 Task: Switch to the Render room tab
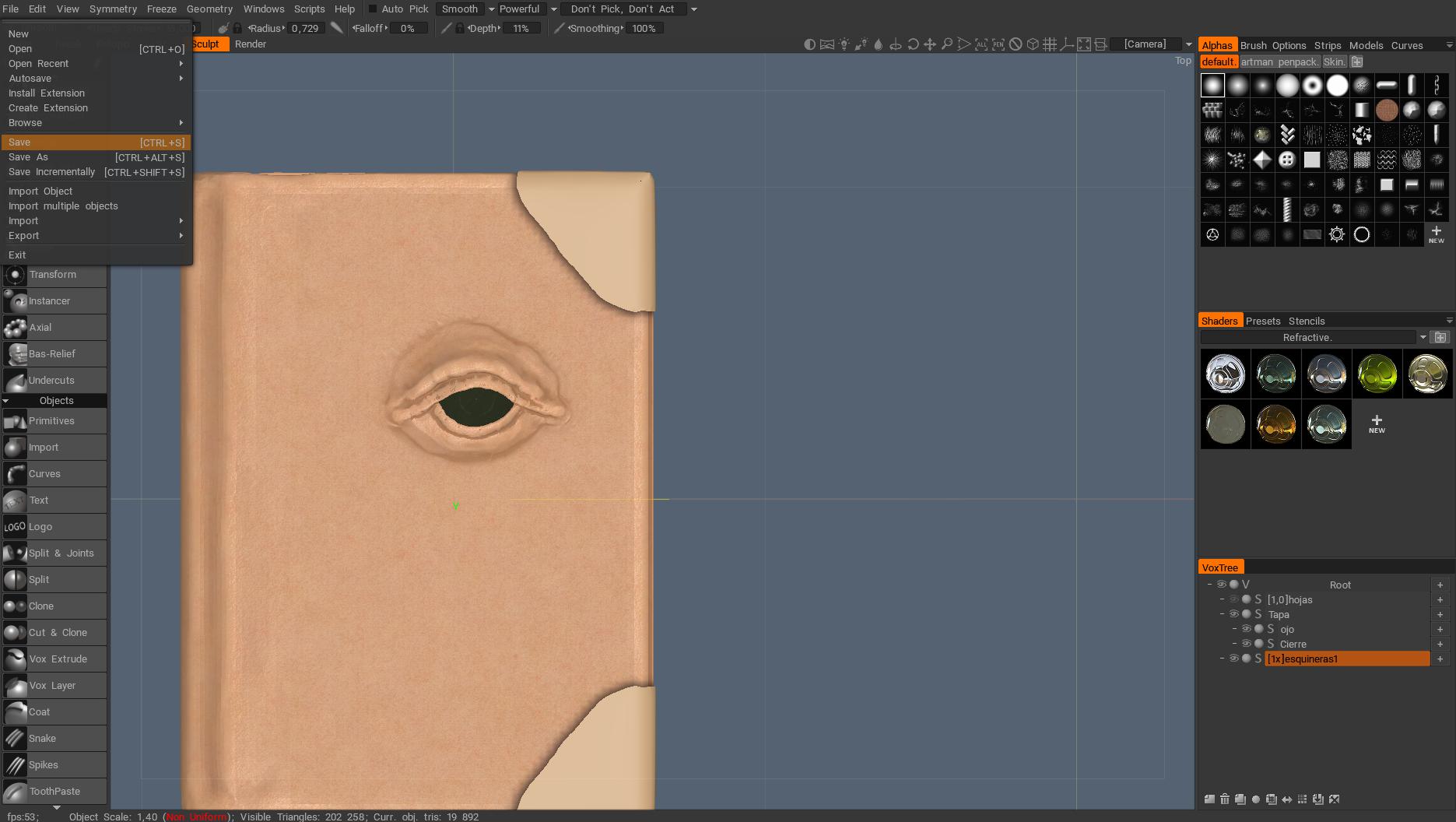pyautogui.click(x=251, y=44)
